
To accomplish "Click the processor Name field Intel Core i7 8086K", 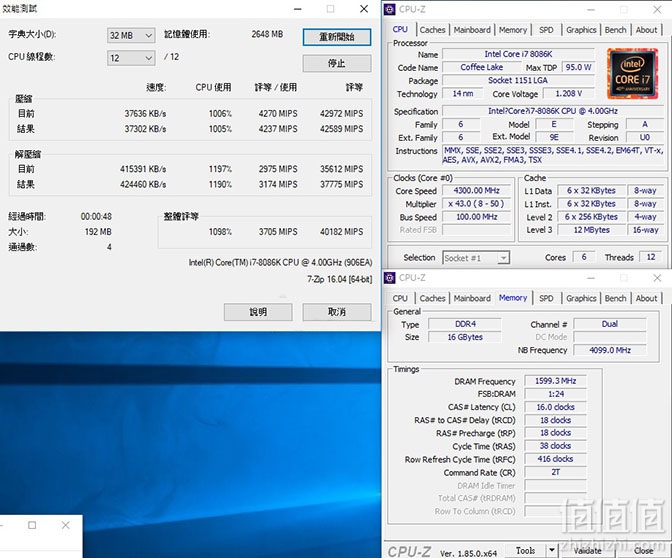I will point(518,54).
